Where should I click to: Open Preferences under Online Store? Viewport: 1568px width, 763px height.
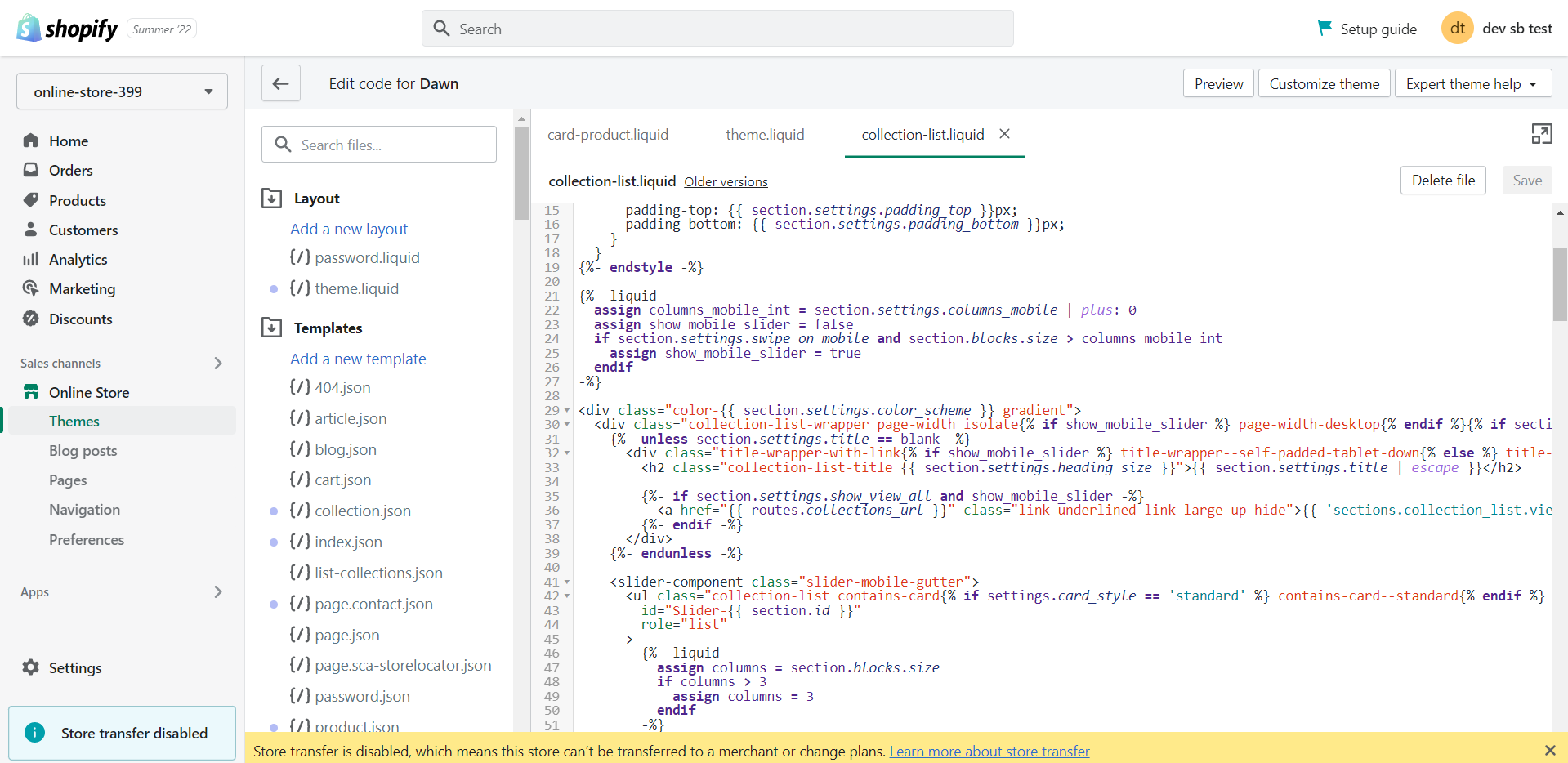[x=87, y=539]
